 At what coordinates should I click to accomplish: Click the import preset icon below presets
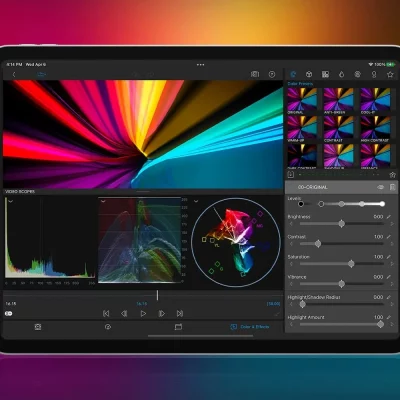click(x=291, y=175)
